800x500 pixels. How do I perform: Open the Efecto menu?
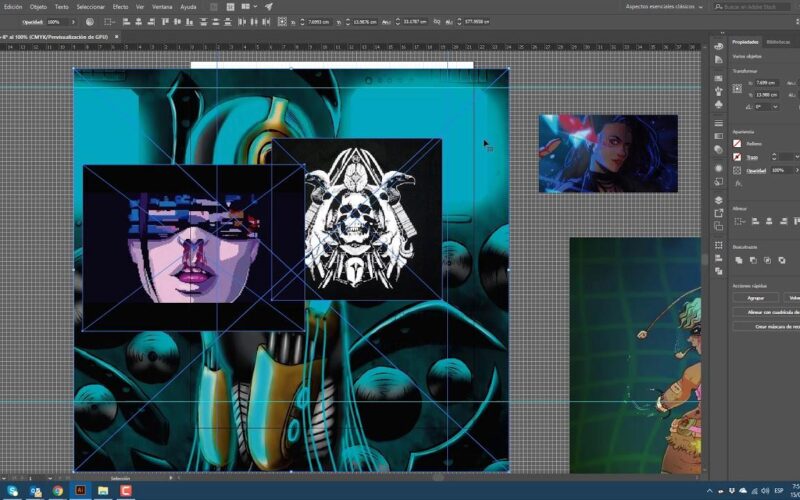[120, 7]
